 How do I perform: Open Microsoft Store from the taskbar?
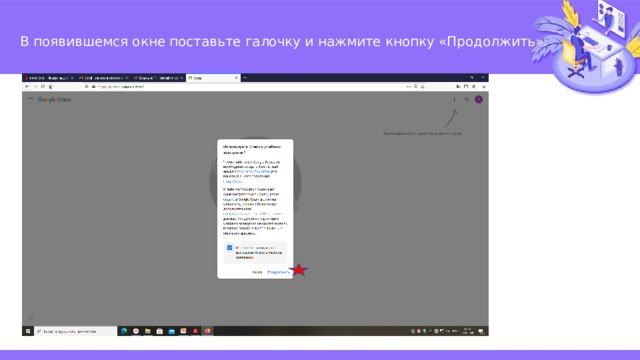point(160,331)
